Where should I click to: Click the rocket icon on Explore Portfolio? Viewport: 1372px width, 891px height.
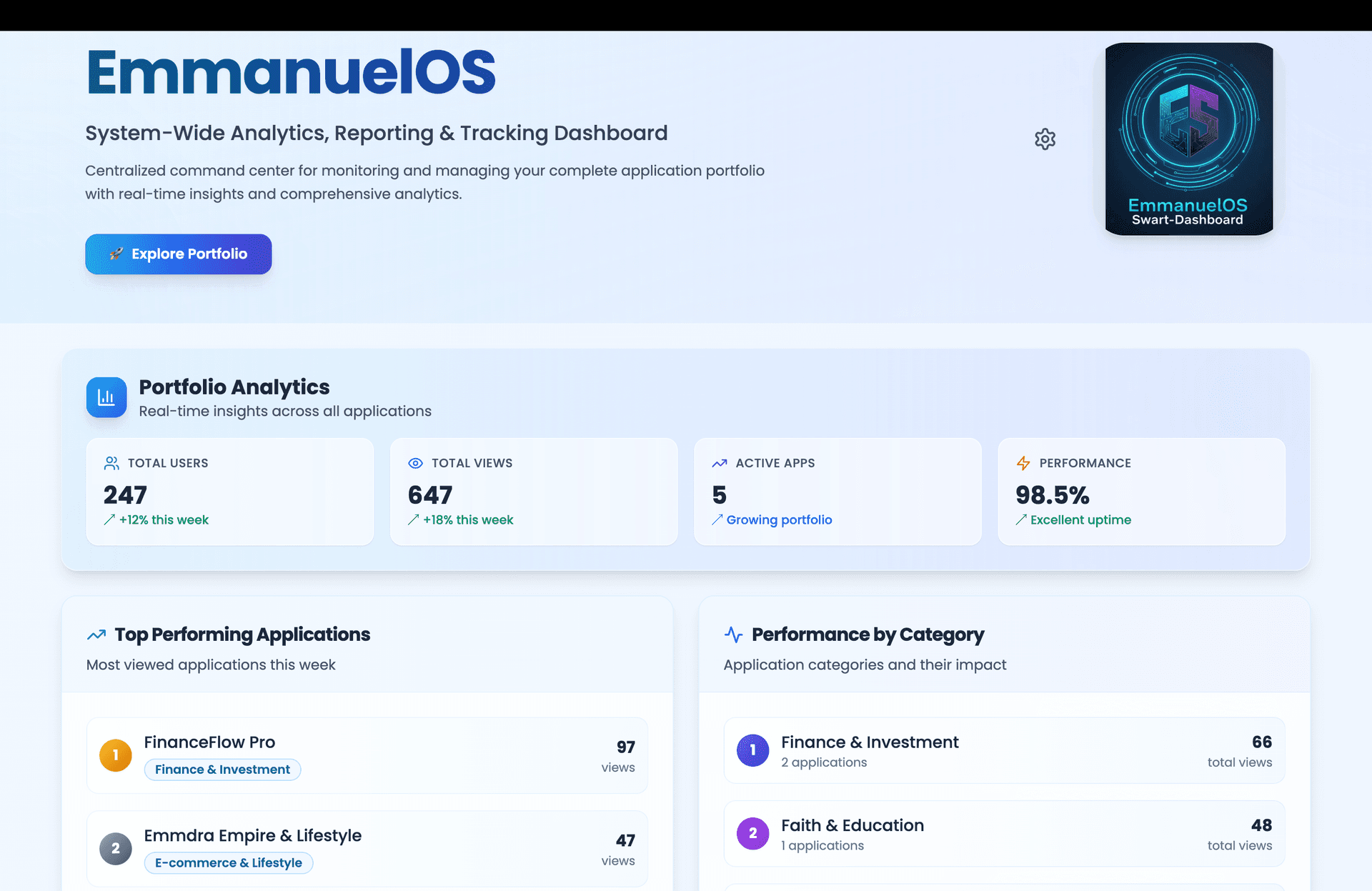pyautogui.click(x=117, y=254)
